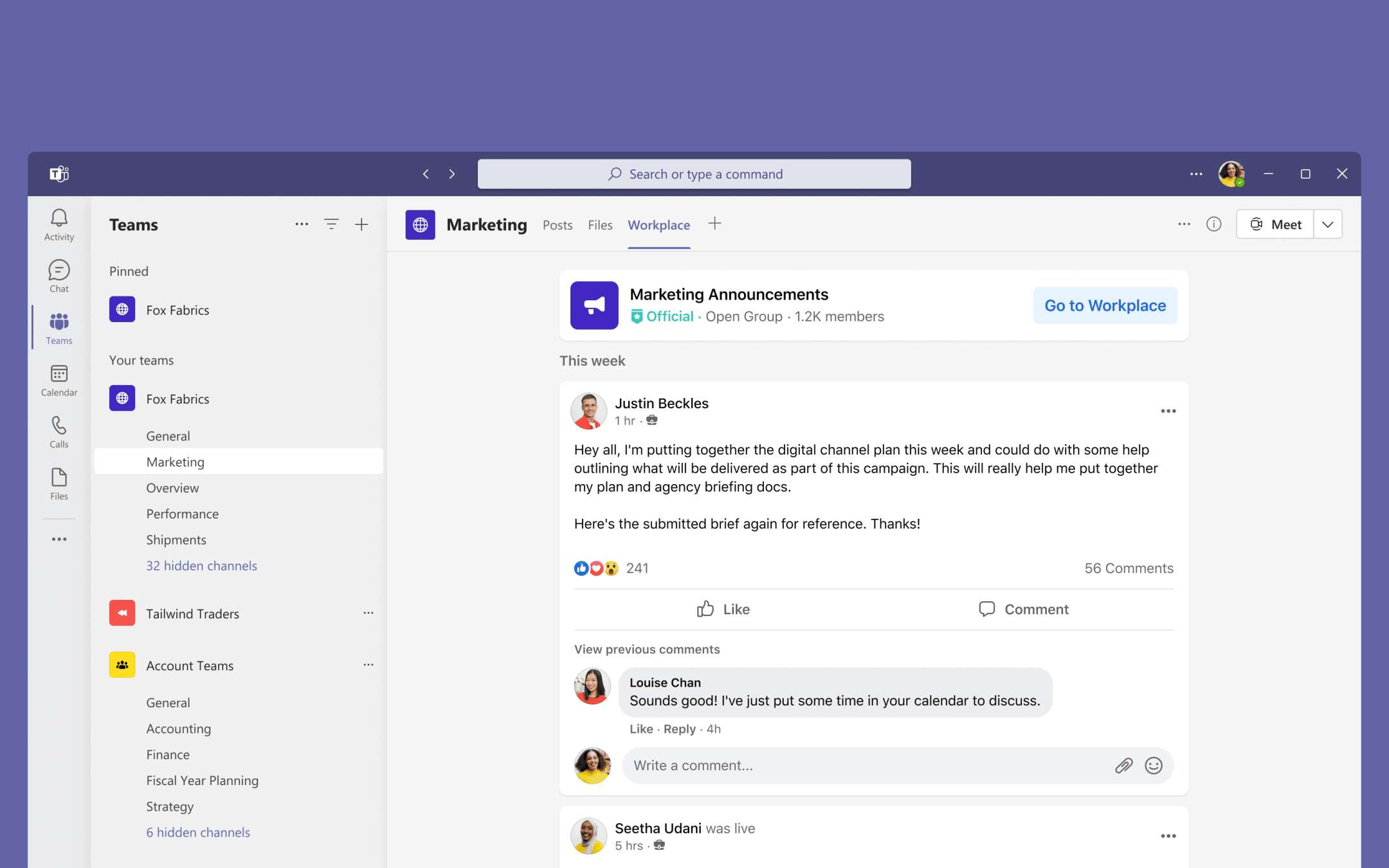The height and width of the screenshot is (868, 1389).
Task: Expand the Meet dropdown arrow
Action: [1328, 224]
